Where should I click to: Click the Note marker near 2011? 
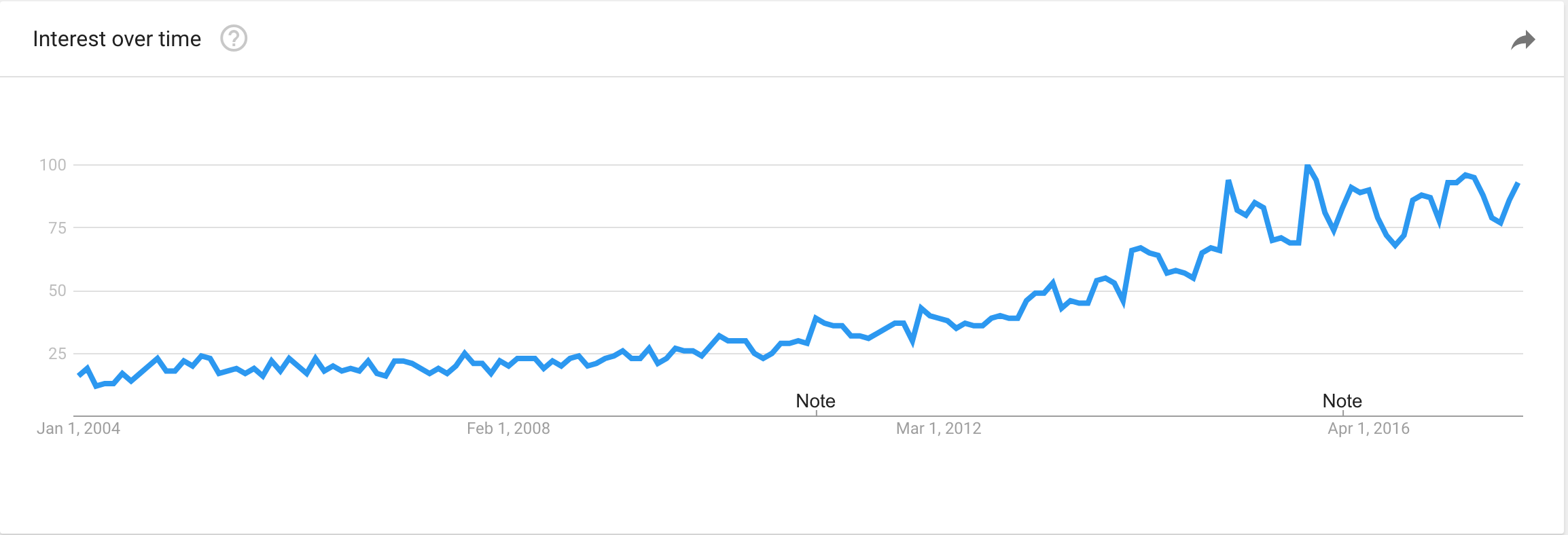815,401
